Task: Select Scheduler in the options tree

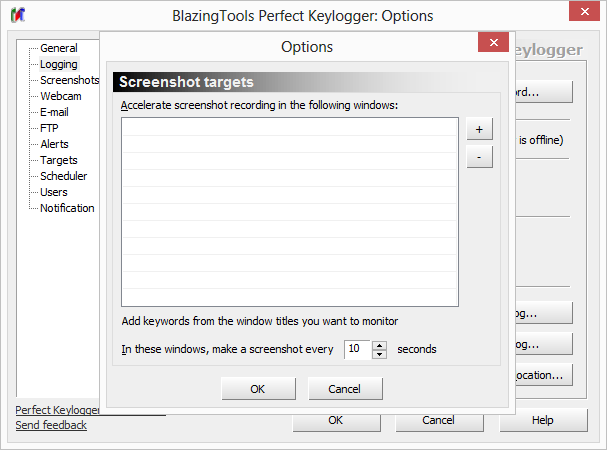Action: [63, 176]
